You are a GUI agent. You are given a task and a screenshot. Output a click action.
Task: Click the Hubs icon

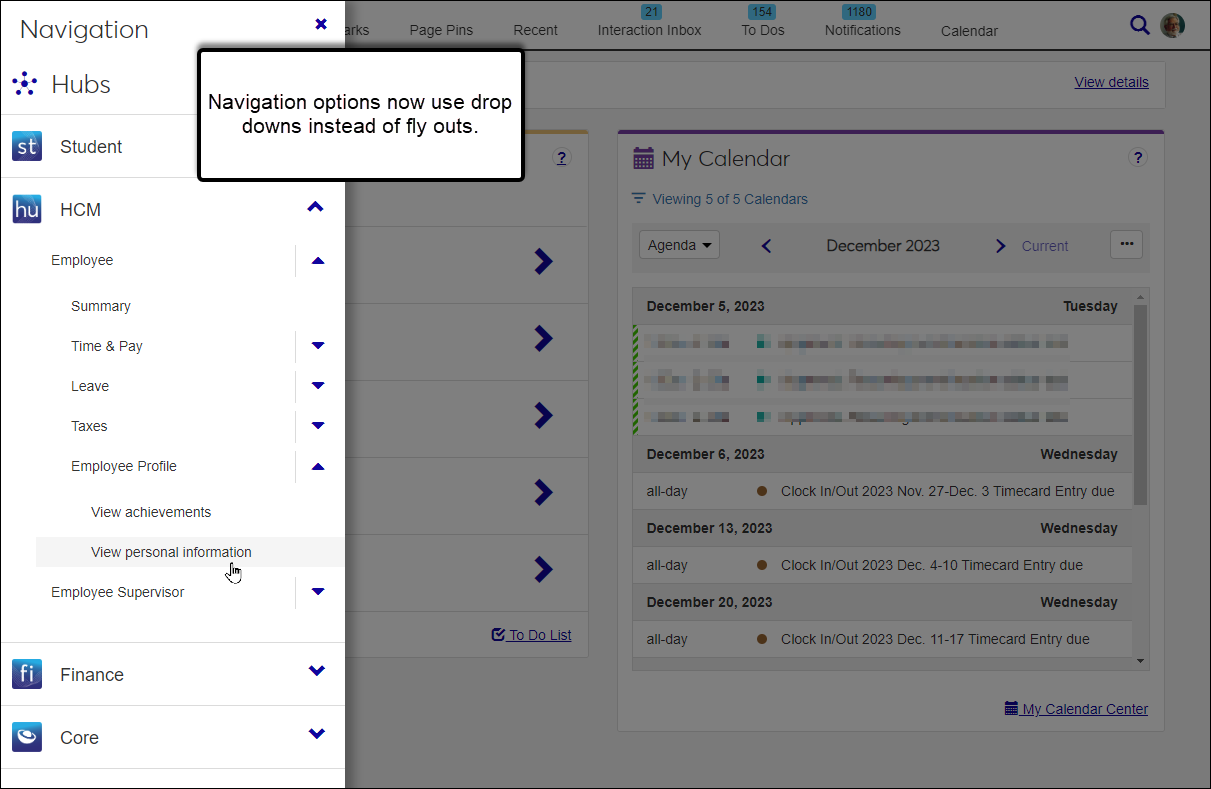26,84
